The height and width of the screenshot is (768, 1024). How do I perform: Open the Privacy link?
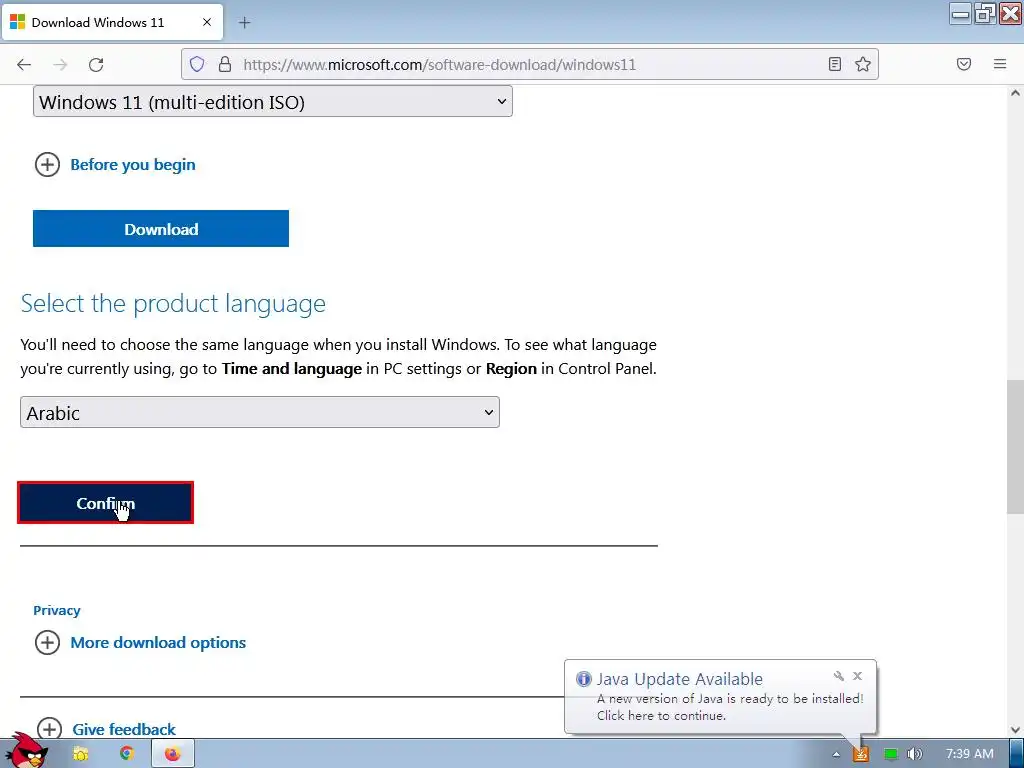[57, 611]
